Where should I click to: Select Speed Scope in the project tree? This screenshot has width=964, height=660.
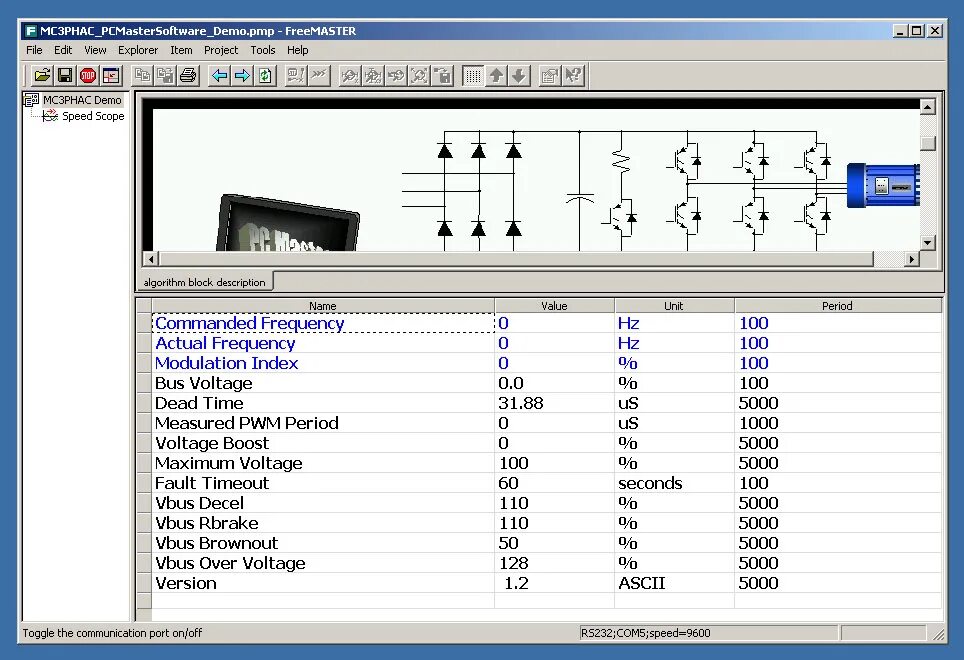(x=93, y=116)
